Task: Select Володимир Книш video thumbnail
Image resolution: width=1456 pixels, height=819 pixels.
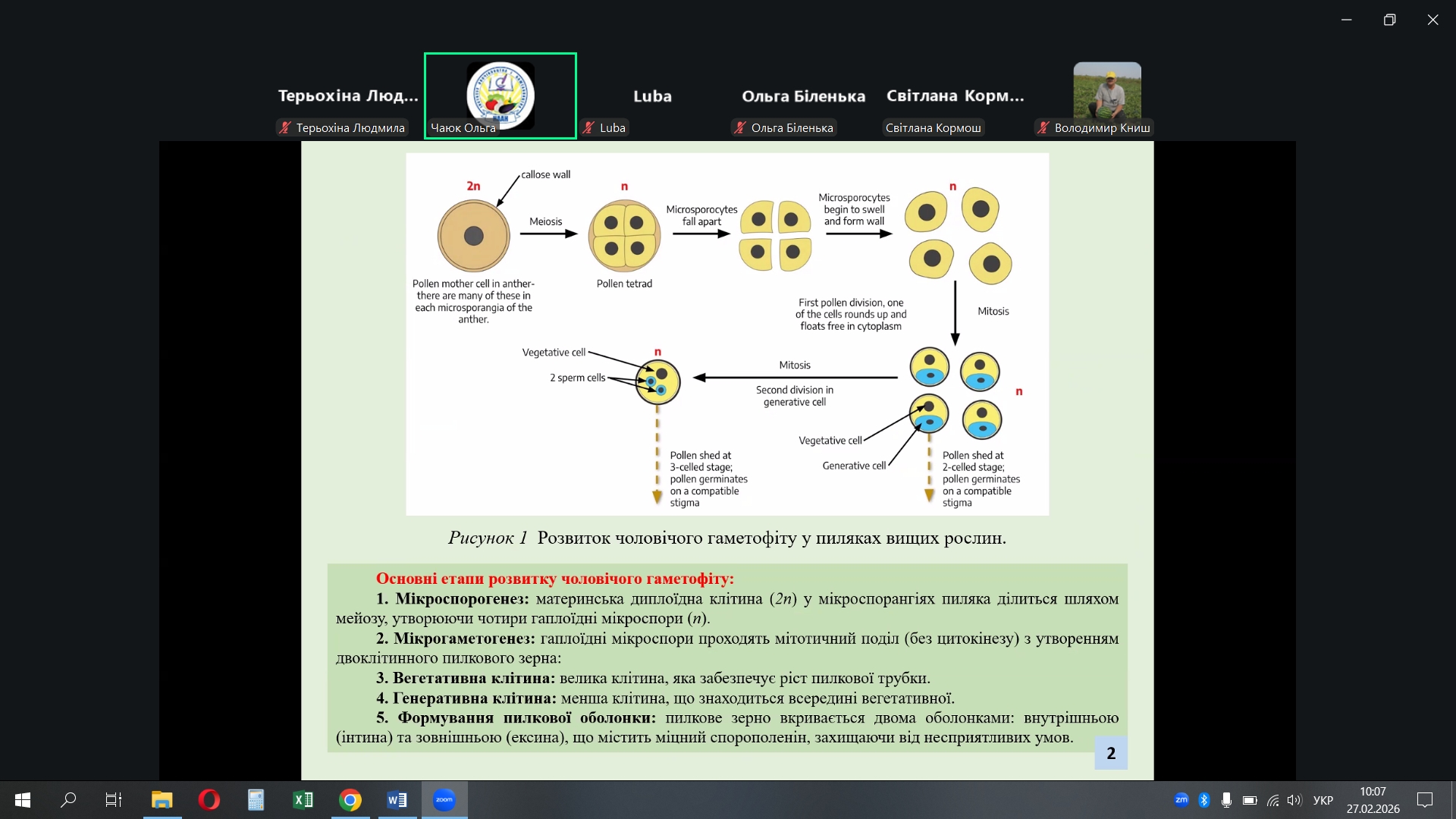Action: [x=1107, y=91]
